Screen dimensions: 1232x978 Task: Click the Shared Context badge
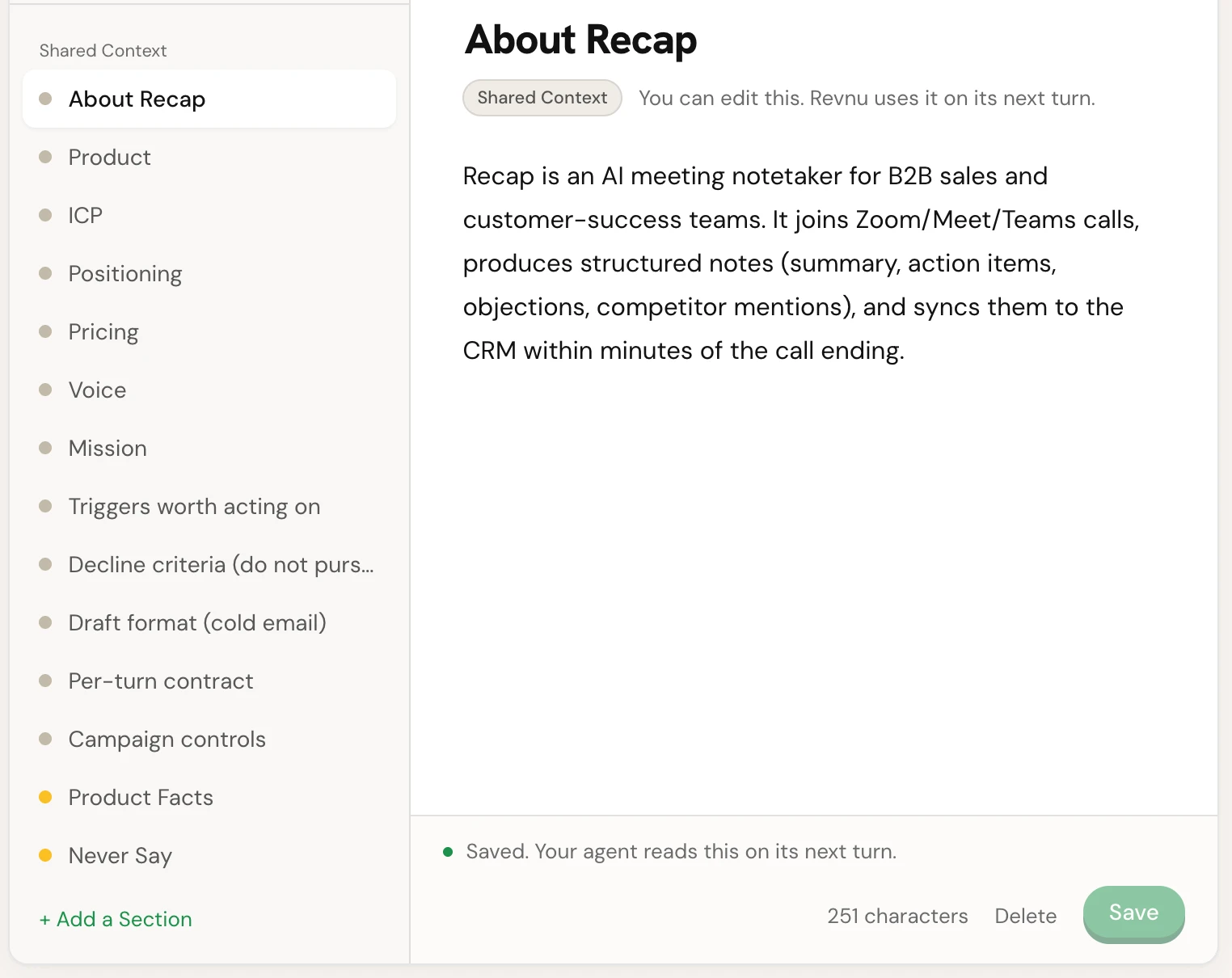pos(542,98)
